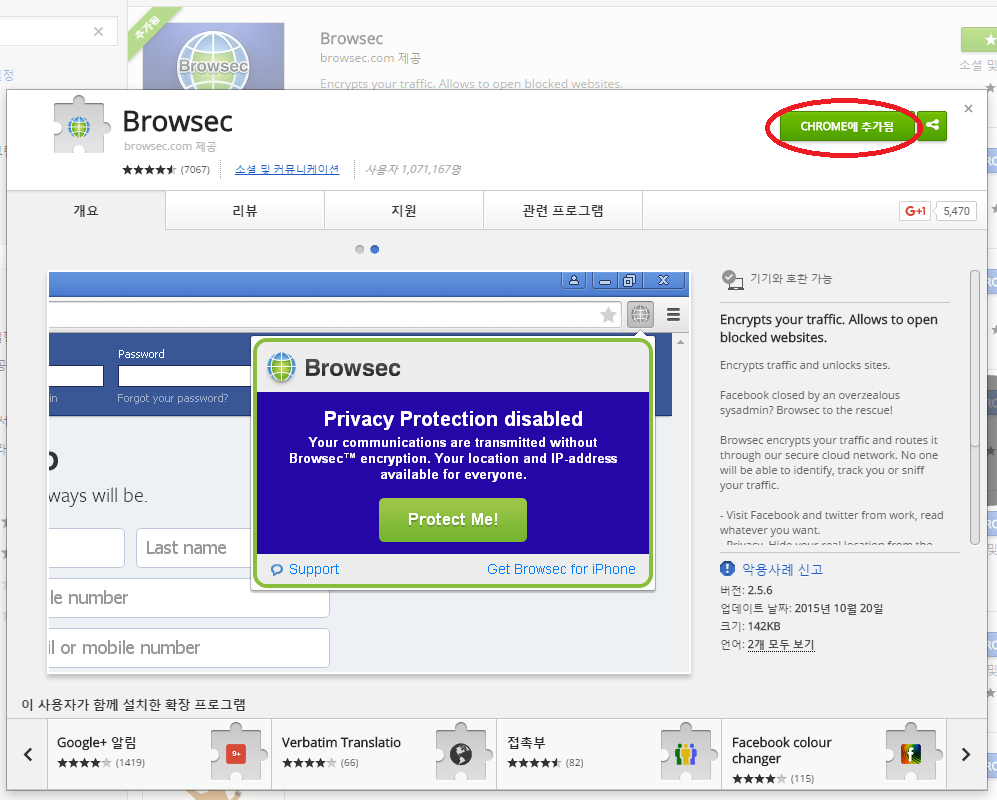Open the 'Facebook colour changer' extension card
The width and height of the screenshot is (997, 800).
coord(834,754)
